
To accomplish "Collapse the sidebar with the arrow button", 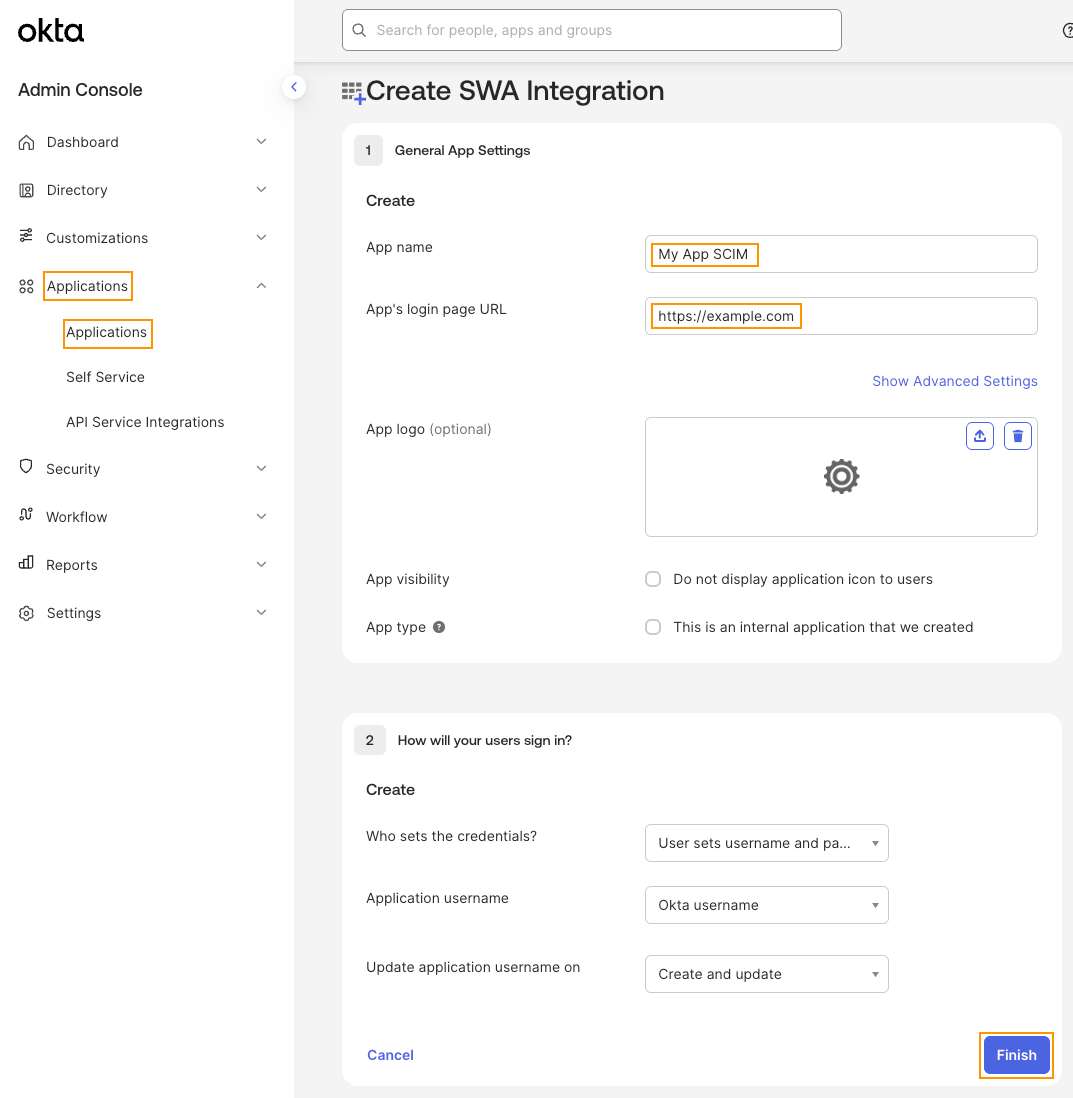I will click(x=294, y=87).
